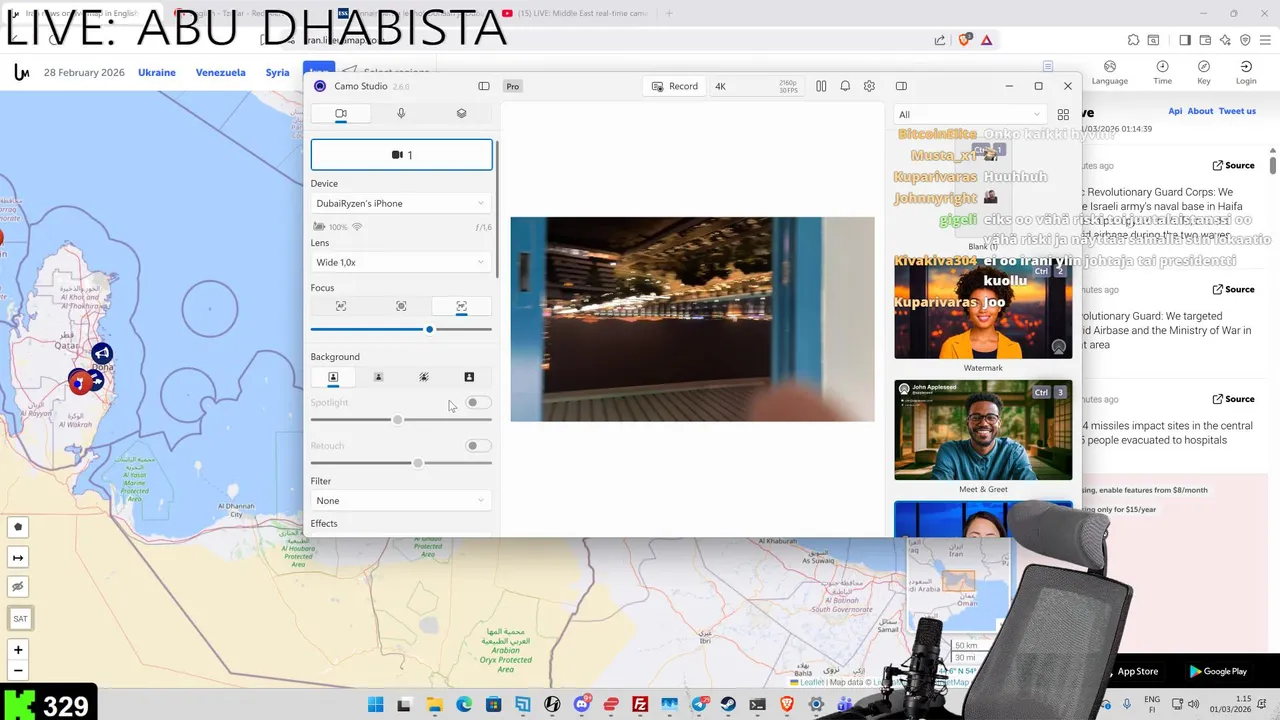
Task: Switch to Camo video settings tab
Action: (x=340, y=114)
